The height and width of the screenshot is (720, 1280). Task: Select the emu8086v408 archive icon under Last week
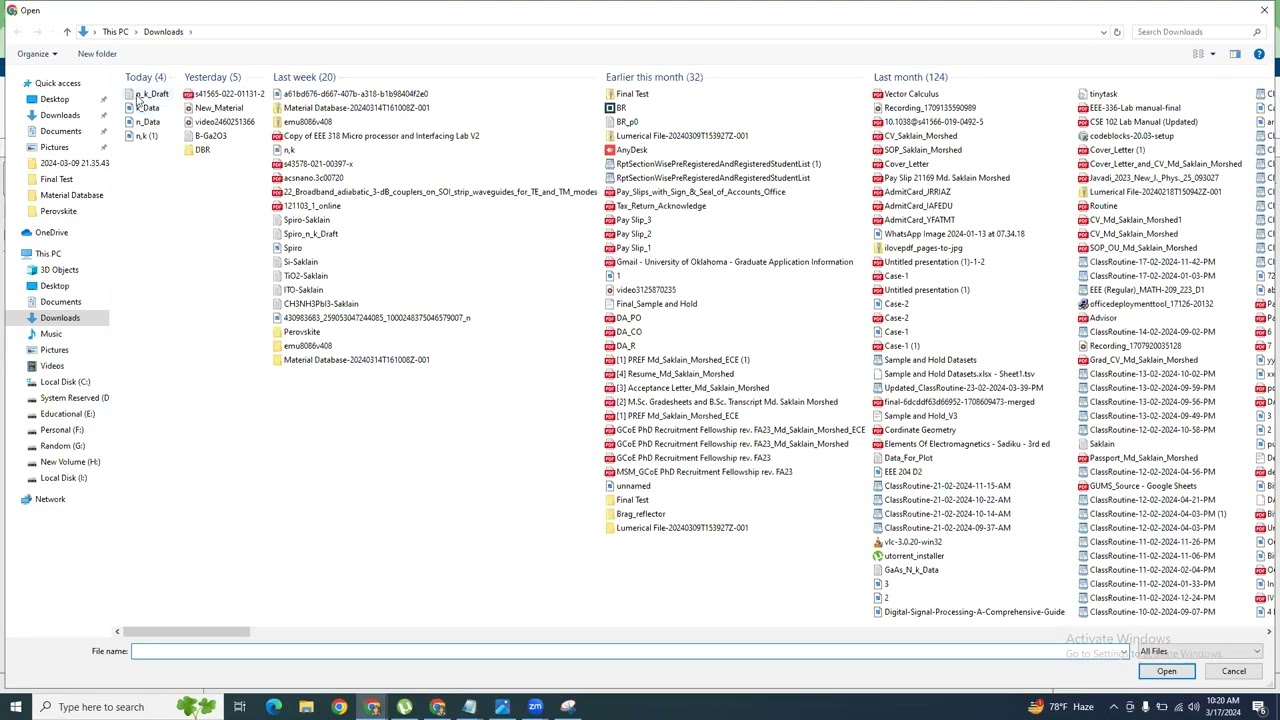tap(277, 122)
